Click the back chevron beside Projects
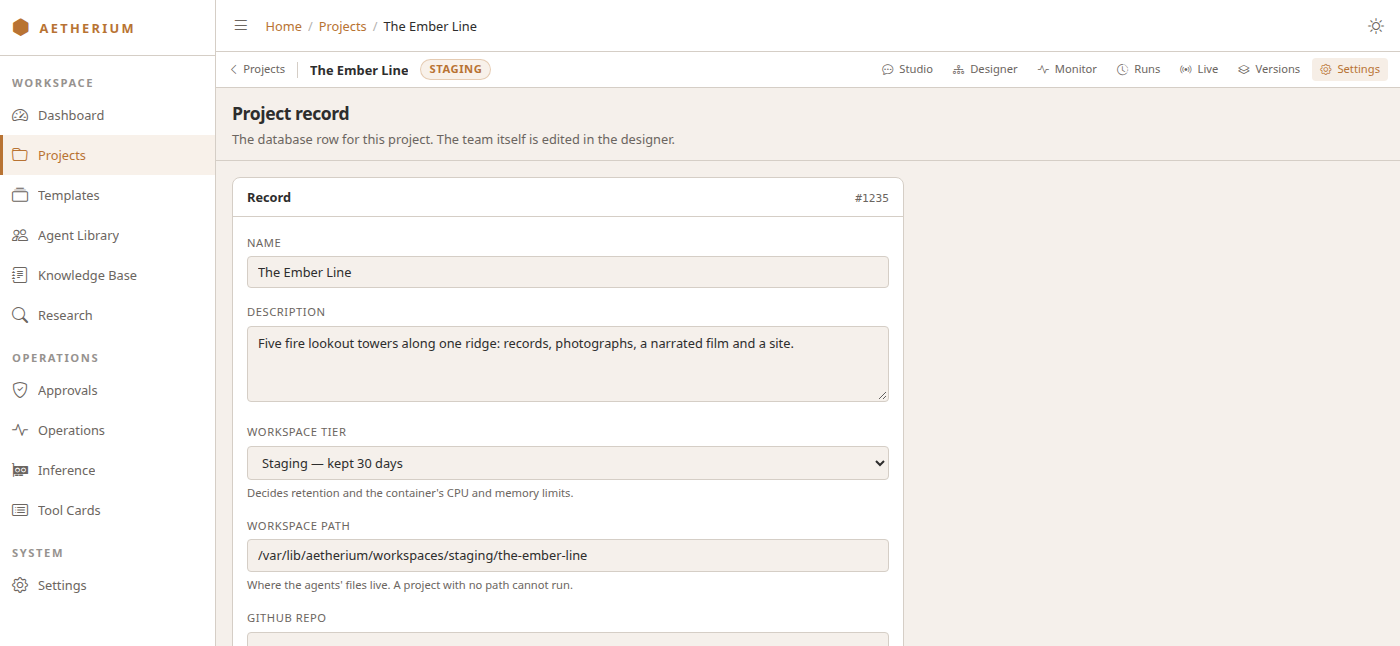This screenshot has height=646, width=1400. tap(234, 70)
